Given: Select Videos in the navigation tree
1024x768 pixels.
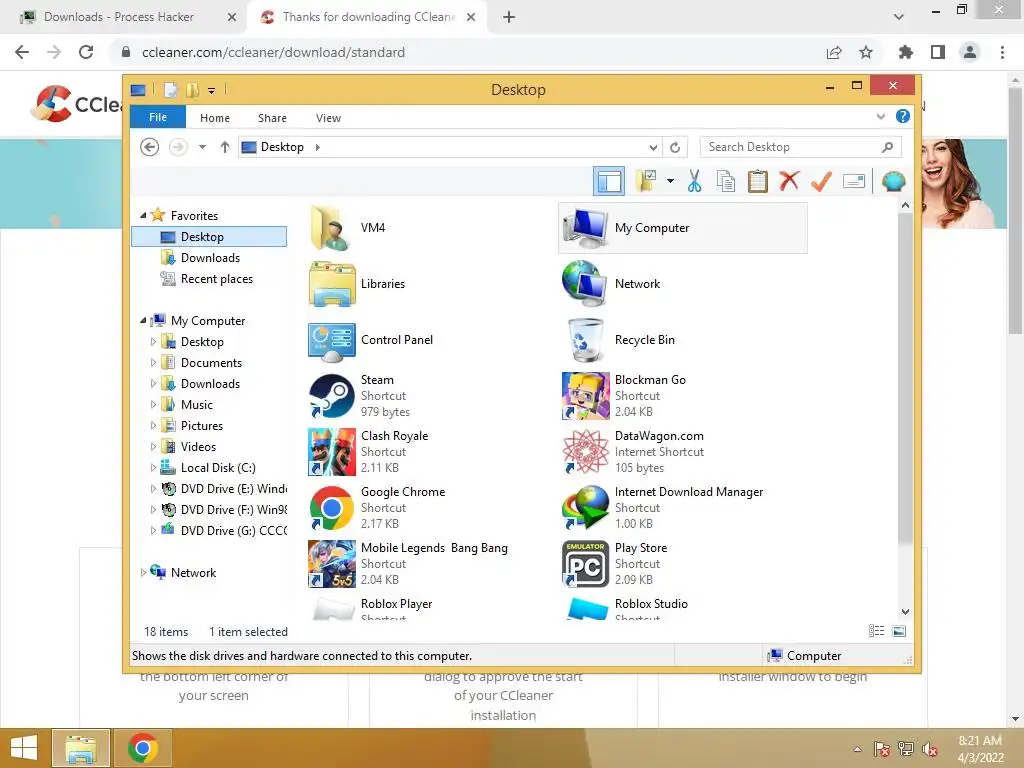Looking at the screenshot, I should click(x=198, y=447).
